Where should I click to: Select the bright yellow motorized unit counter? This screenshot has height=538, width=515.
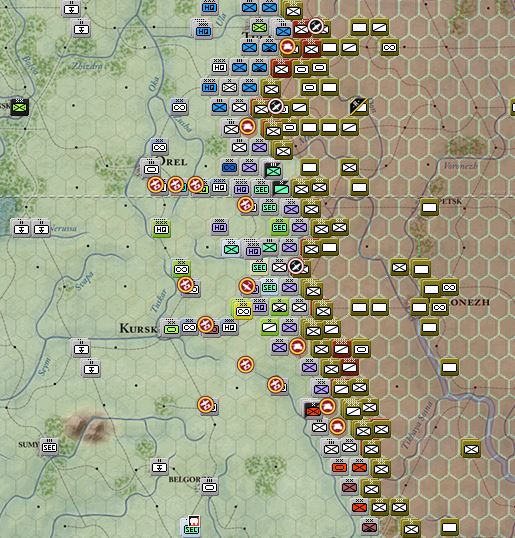pos(243,312)
